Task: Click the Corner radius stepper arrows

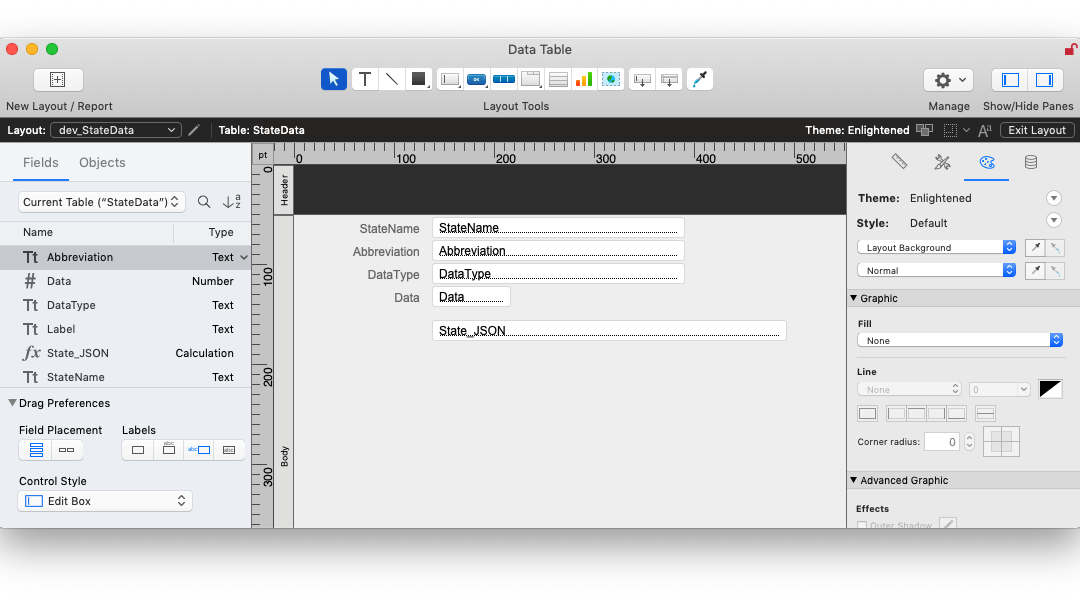Action: click(969, 442)
